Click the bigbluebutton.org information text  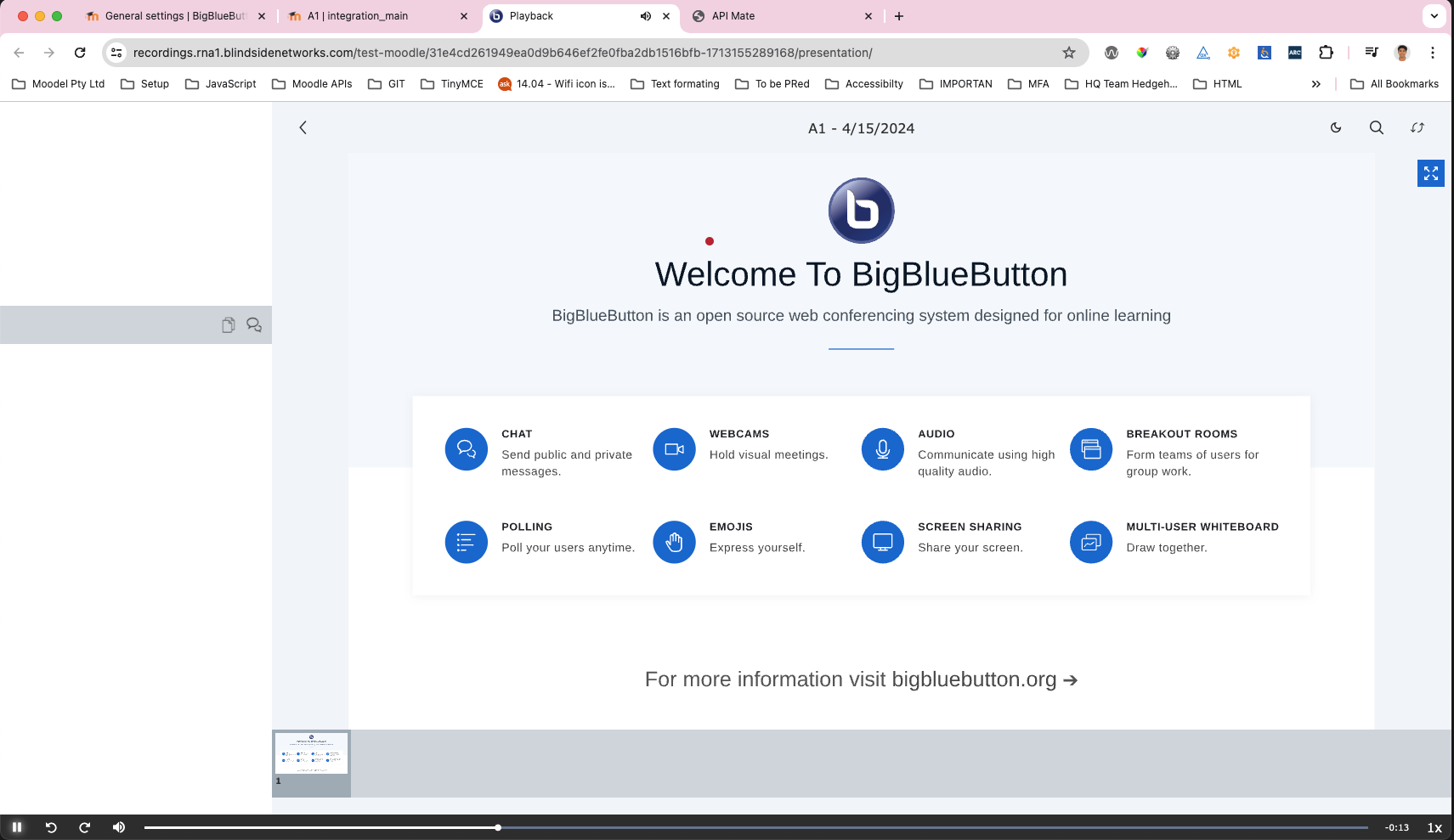[x=861, y=679]
